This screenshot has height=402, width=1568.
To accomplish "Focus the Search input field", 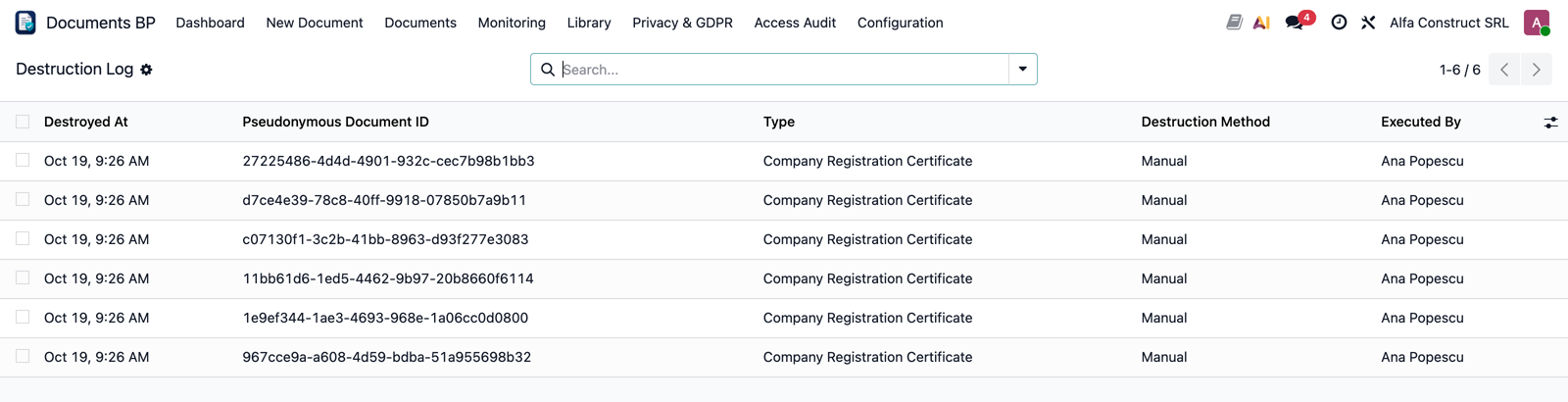I will (784, 70).
